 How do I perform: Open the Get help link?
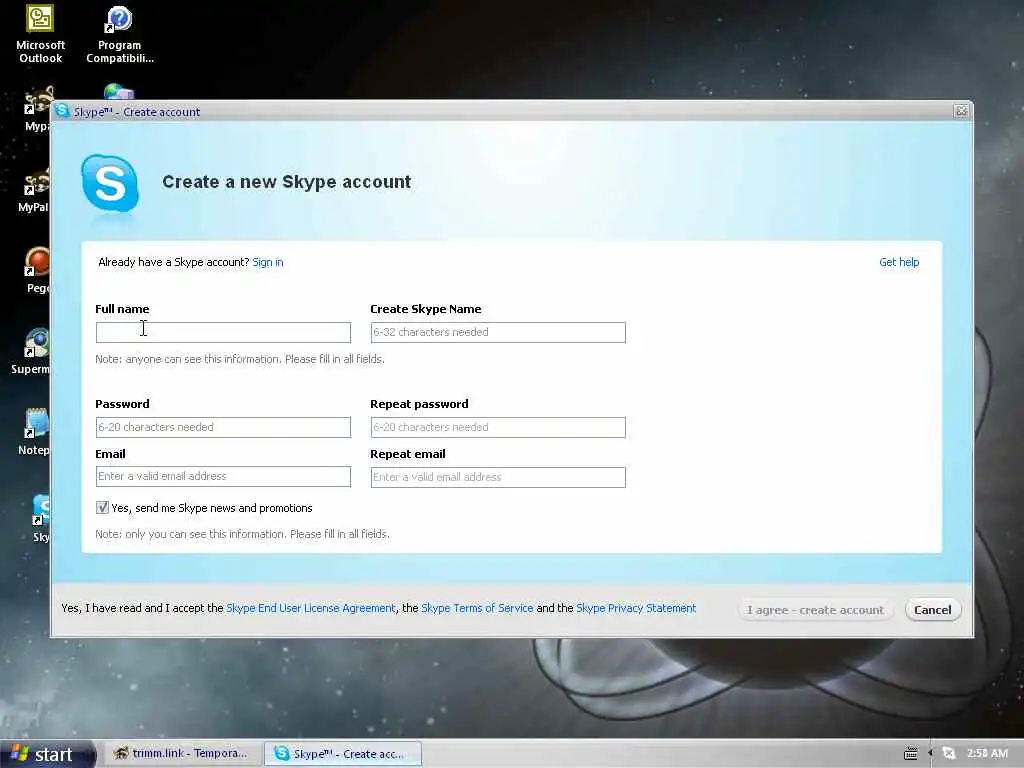point(899,262)
